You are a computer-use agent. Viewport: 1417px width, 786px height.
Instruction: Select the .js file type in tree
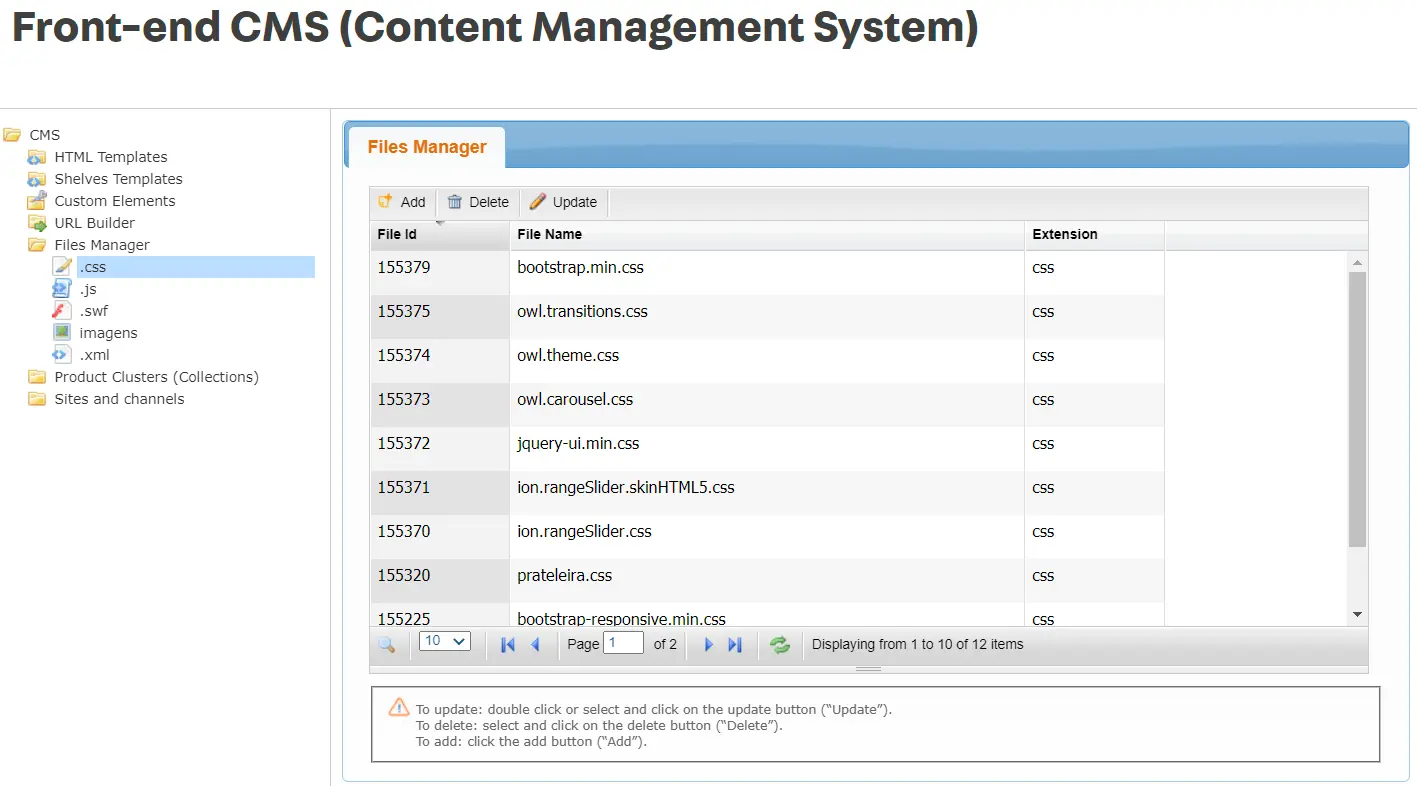pos(88,289)
